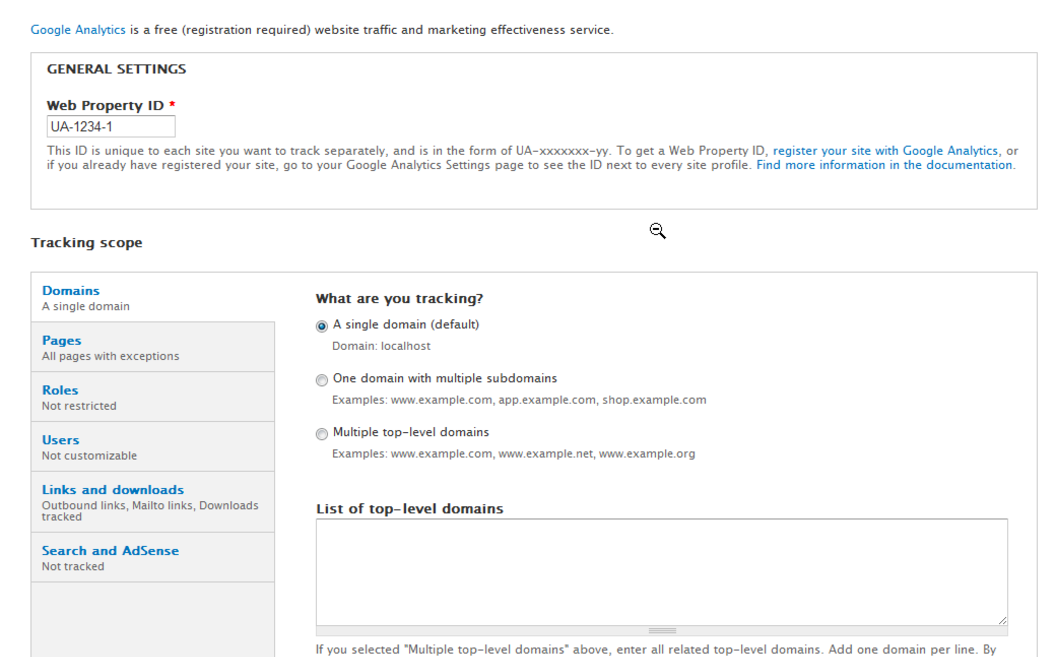The image size is (1056, 657).
Task: Click the textarea resize grippie handle
Action: tap(662, 629)
